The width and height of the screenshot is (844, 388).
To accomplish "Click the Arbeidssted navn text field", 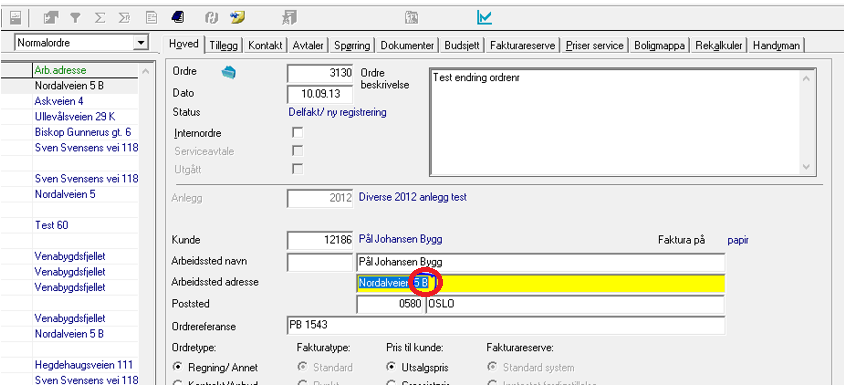I will [x=540, y=262].
